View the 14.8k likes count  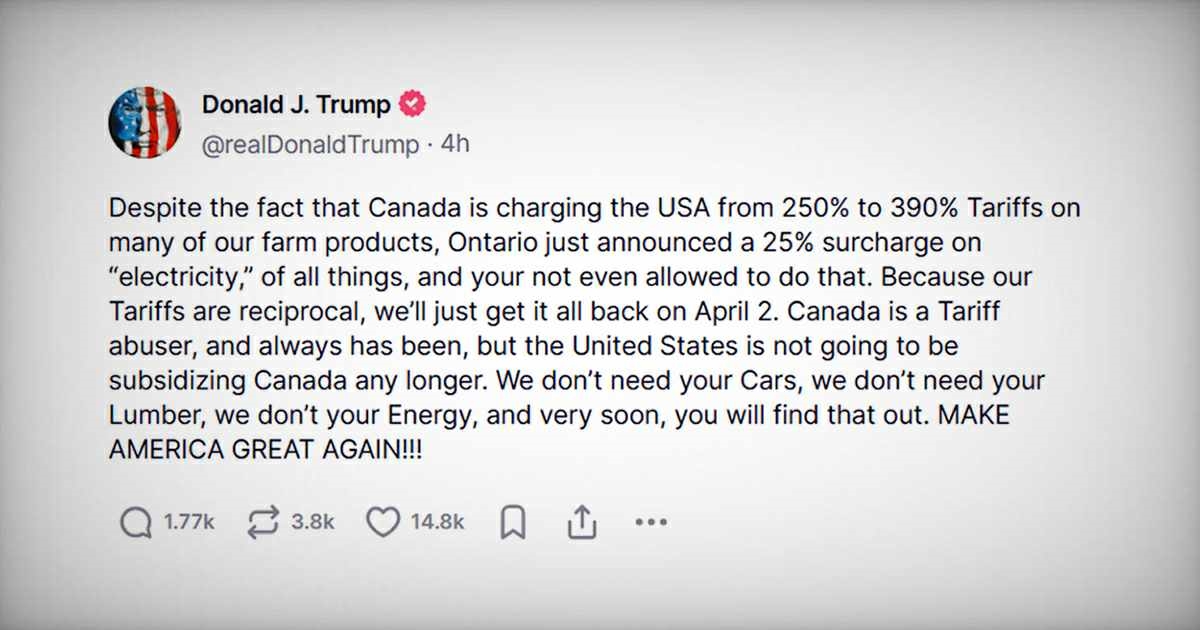(437, 522)
